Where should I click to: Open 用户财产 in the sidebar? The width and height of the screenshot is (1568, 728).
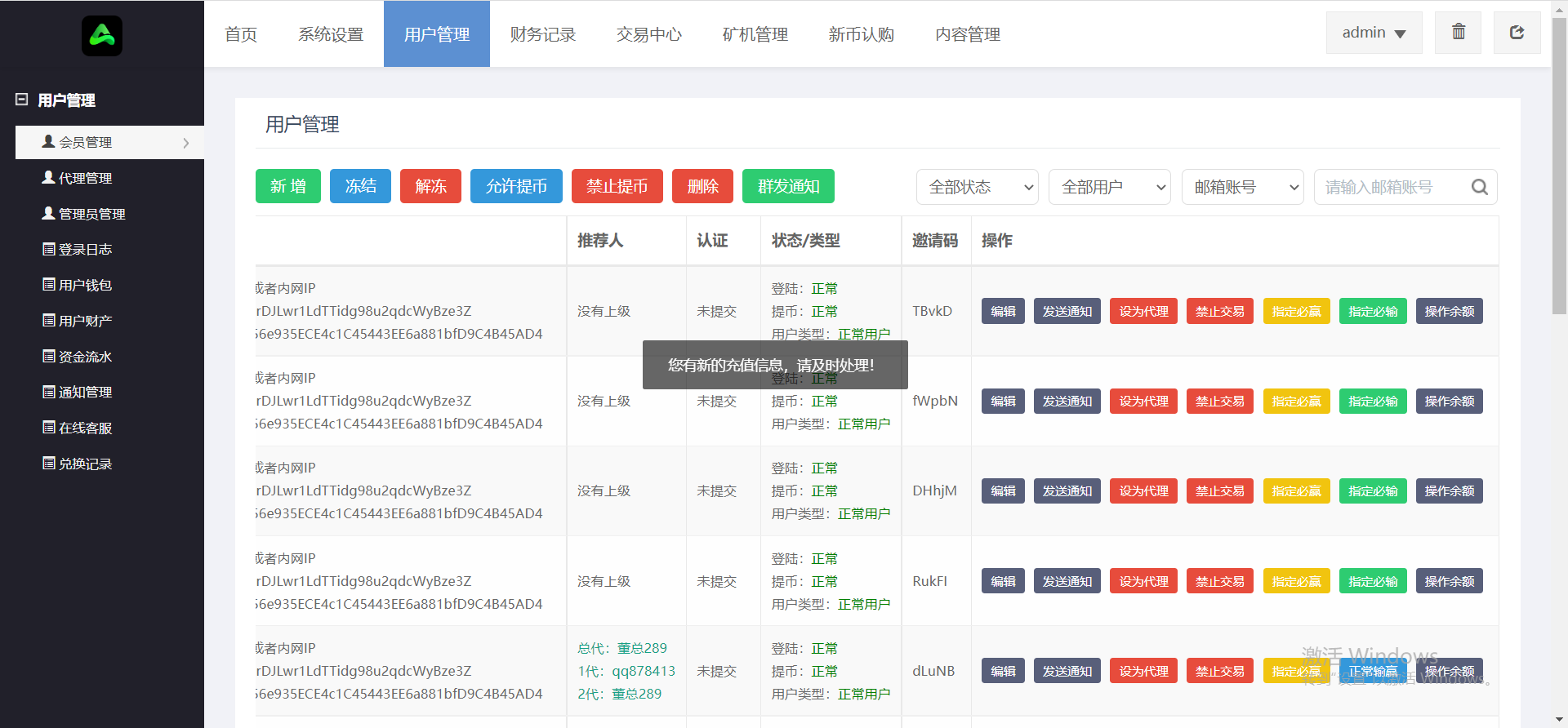point(77,321)
